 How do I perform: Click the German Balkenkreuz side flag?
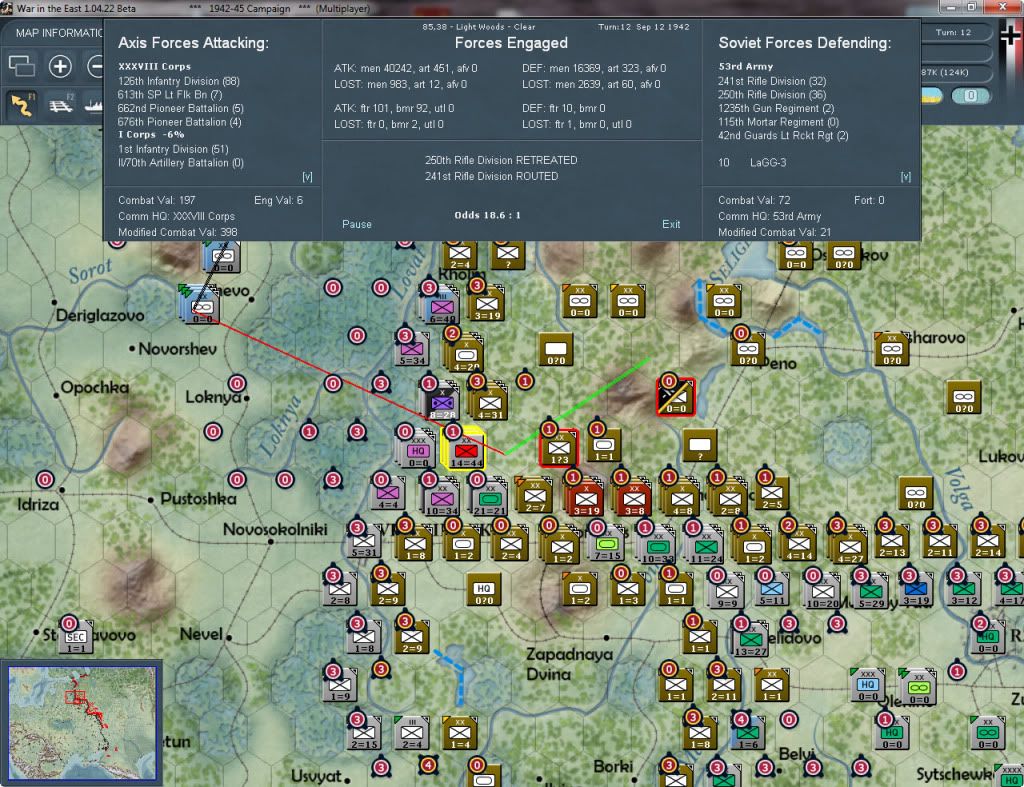[1011, 37]
